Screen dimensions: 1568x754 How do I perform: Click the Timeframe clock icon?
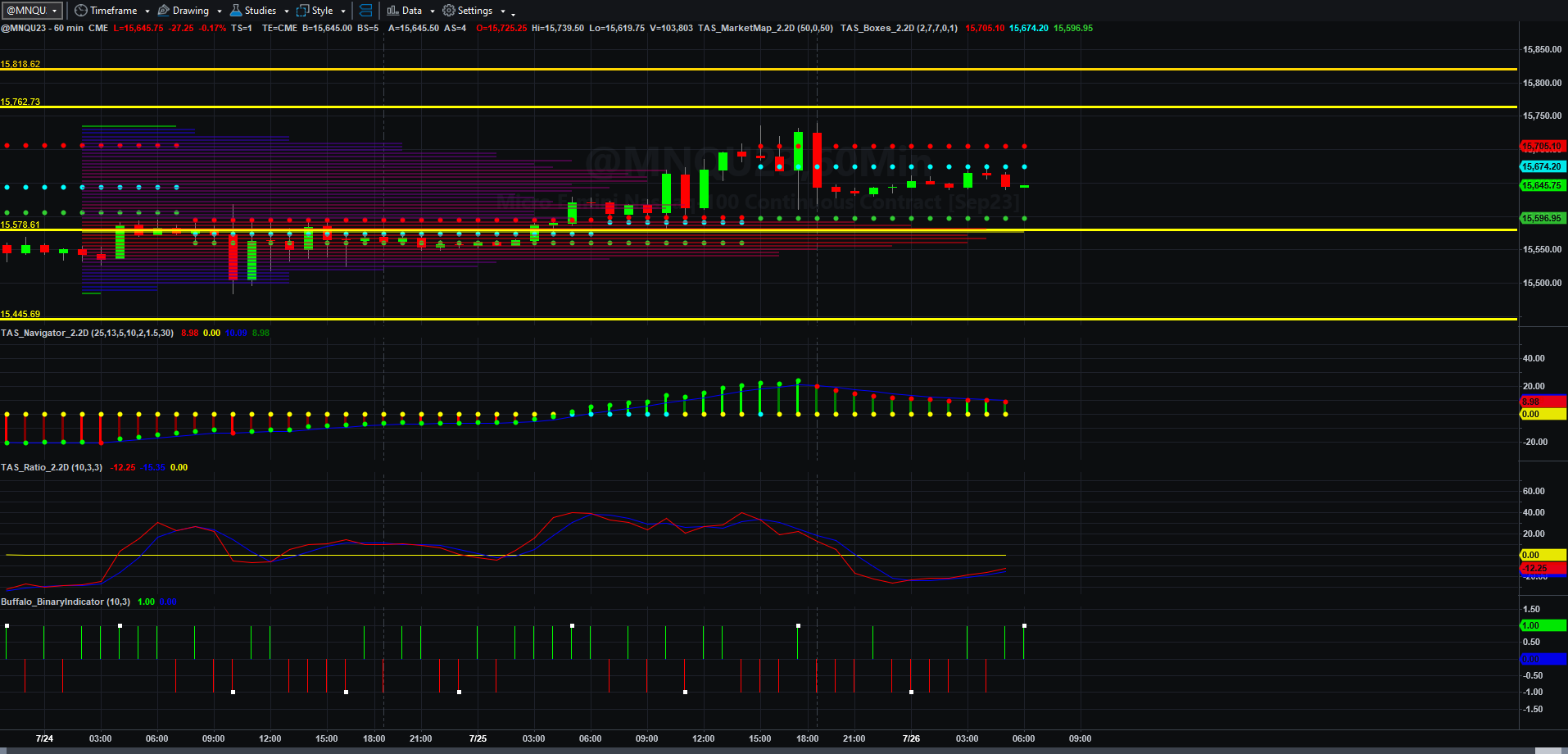click(80, 11)
